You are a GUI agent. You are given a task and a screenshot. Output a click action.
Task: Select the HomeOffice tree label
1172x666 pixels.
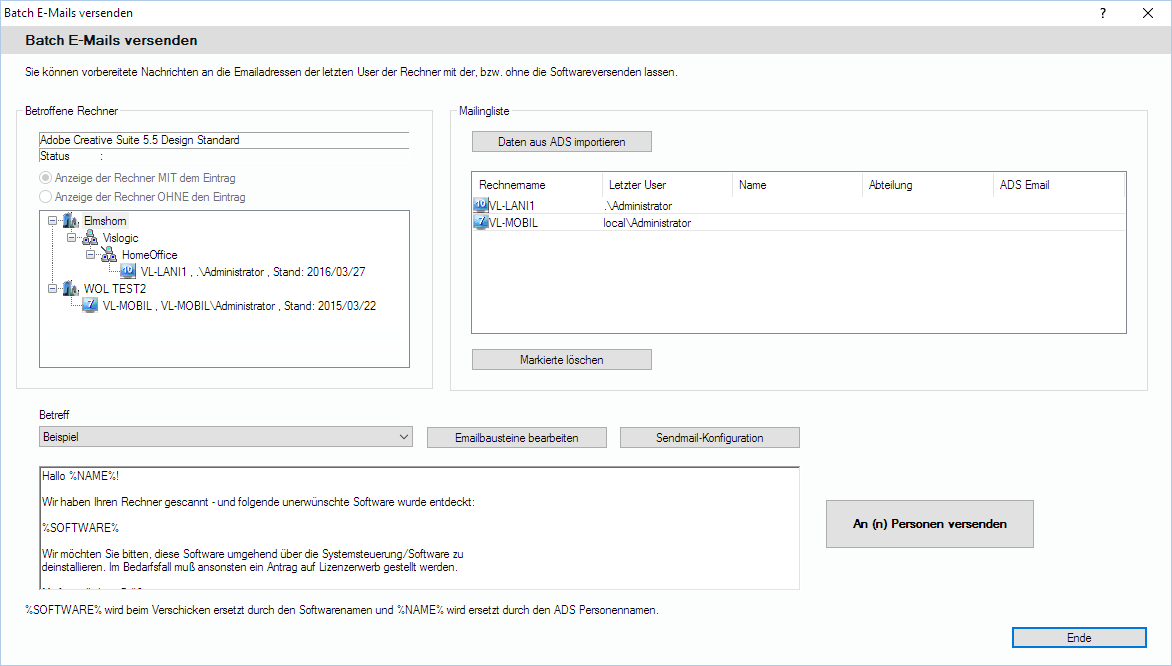pos(149,255)
